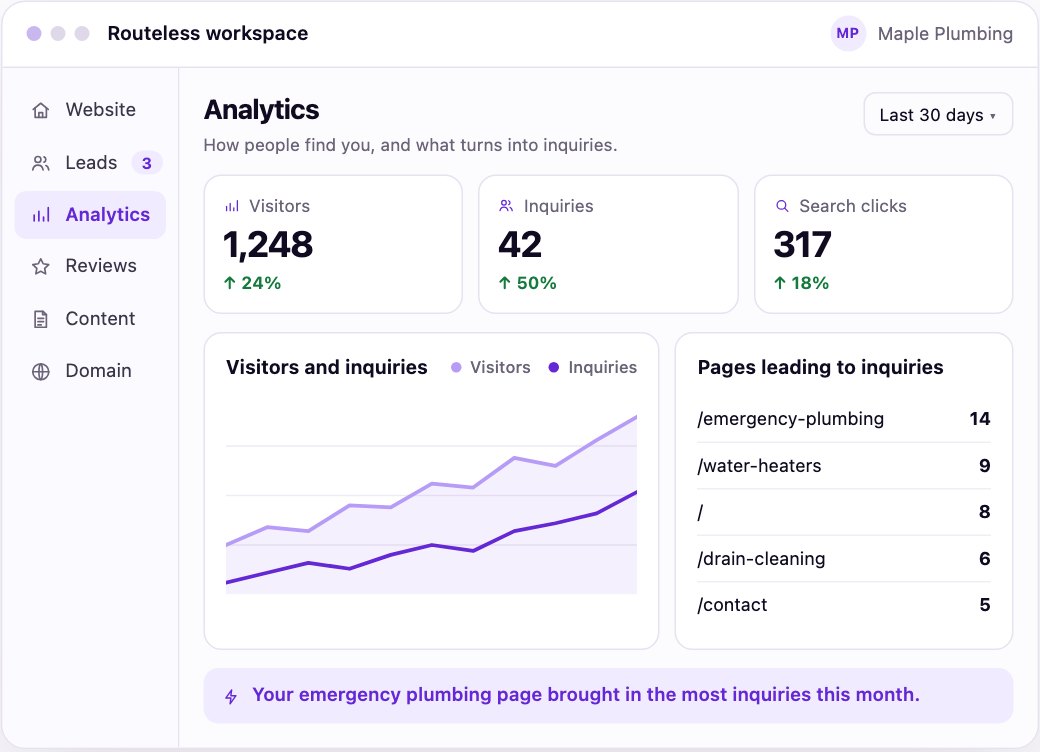
Task: Click the Reviews star icon
Action: coord(40,267)
